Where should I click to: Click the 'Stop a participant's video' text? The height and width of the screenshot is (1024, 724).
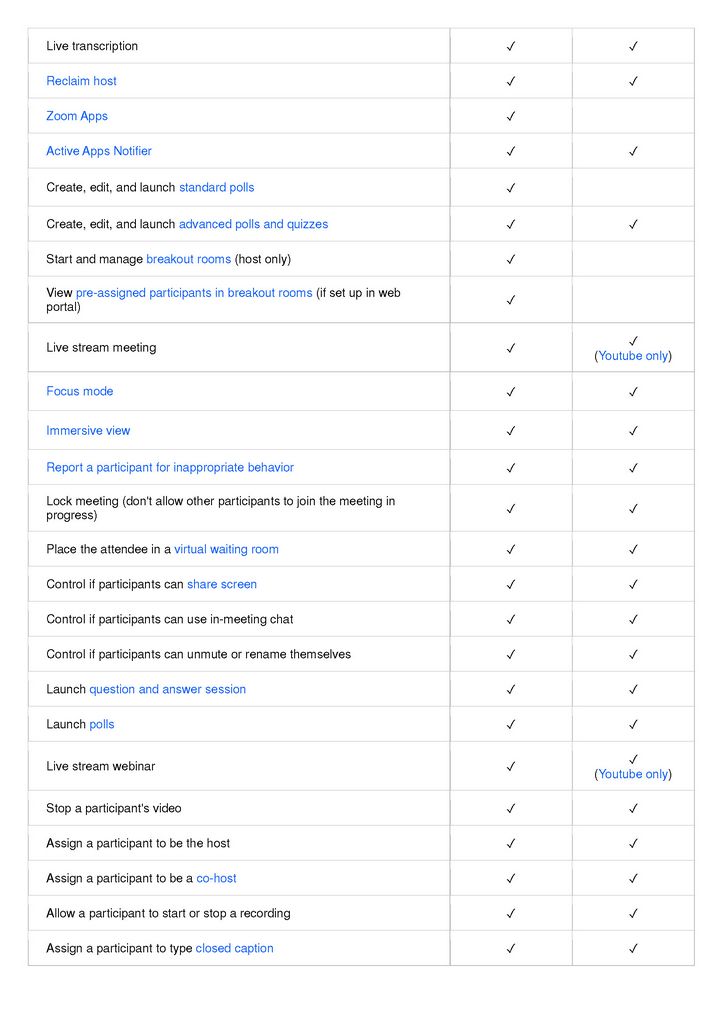coord(114,808)
